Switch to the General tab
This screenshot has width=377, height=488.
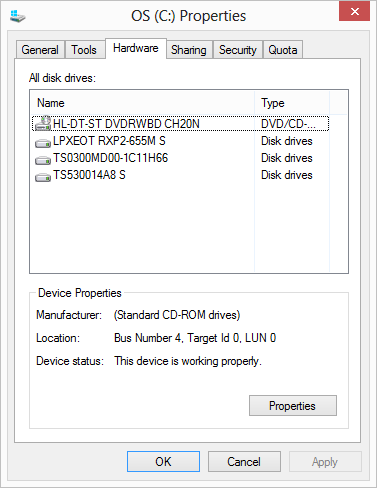click(40, 50)
